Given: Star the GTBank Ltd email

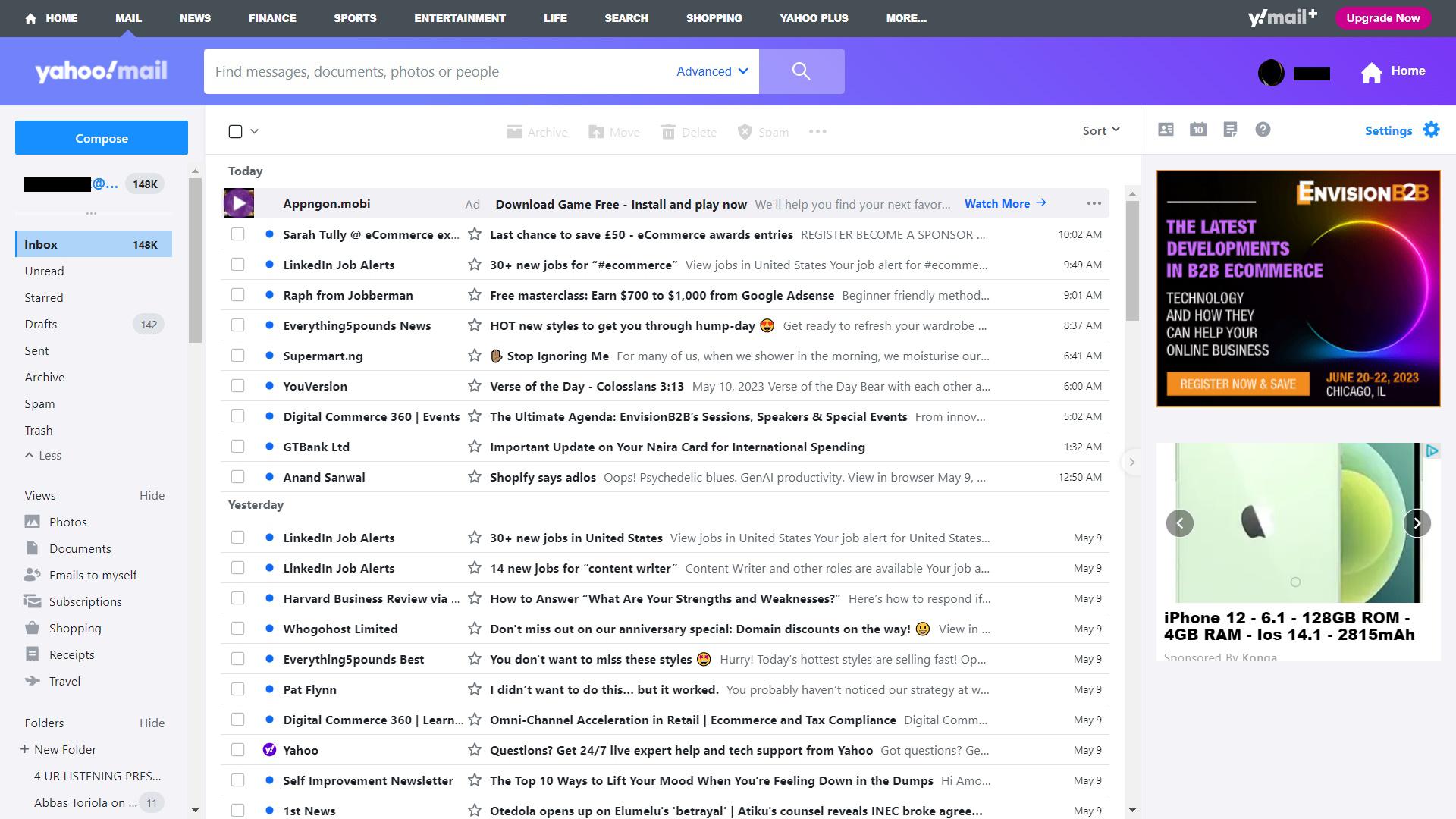Looking at the screenshot, I should tap(475, 447).
